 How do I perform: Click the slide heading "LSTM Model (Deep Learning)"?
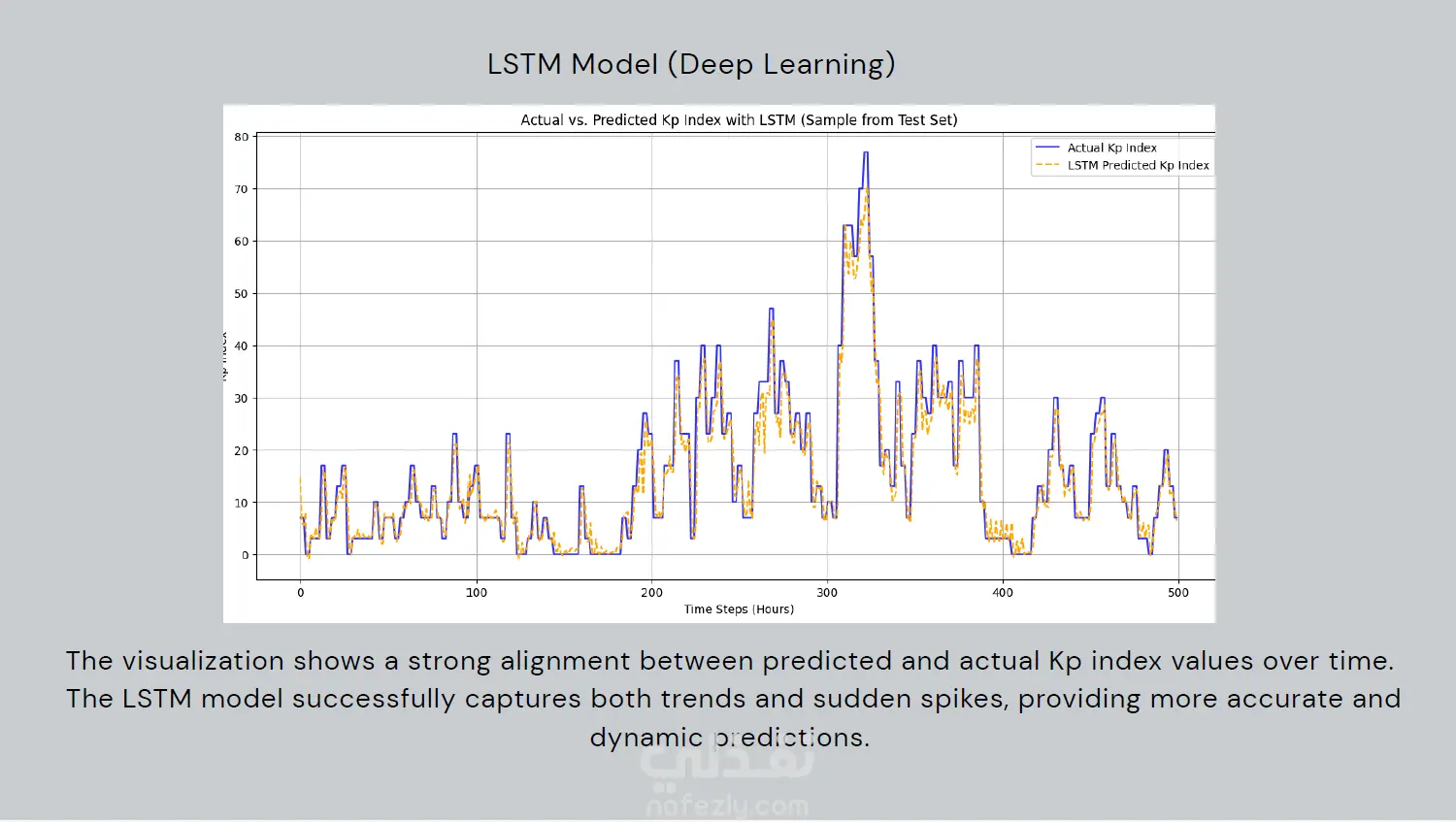pos(691,64)
